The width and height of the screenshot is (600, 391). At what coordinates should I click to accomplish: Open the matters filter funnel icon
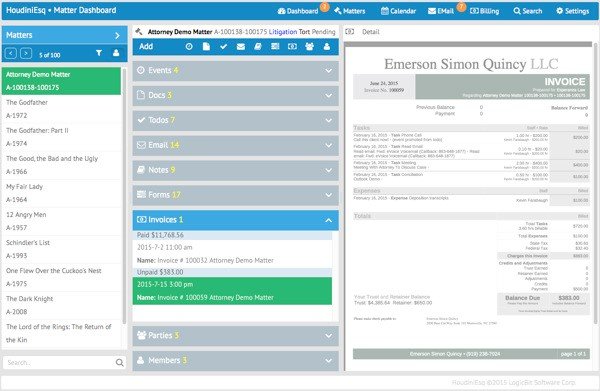pyautogui.click(x=99, y=53)
